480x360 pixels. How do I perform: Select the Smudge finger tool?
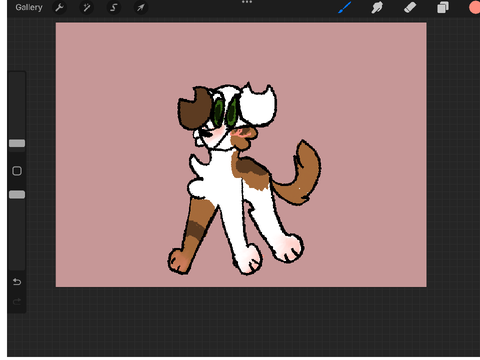click(x=377, y=8)
